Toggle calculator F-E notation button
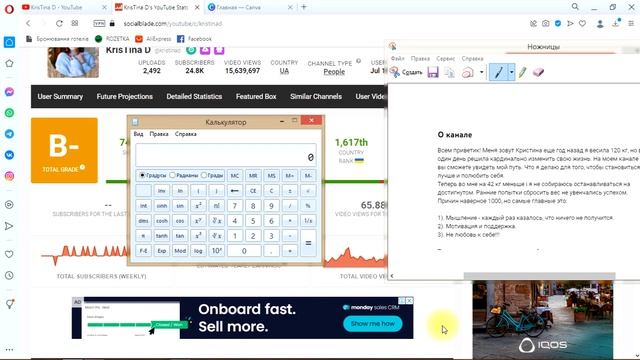The height and width of the screenshot is (360, 640). pyautogui.click(x=143, y=251)
